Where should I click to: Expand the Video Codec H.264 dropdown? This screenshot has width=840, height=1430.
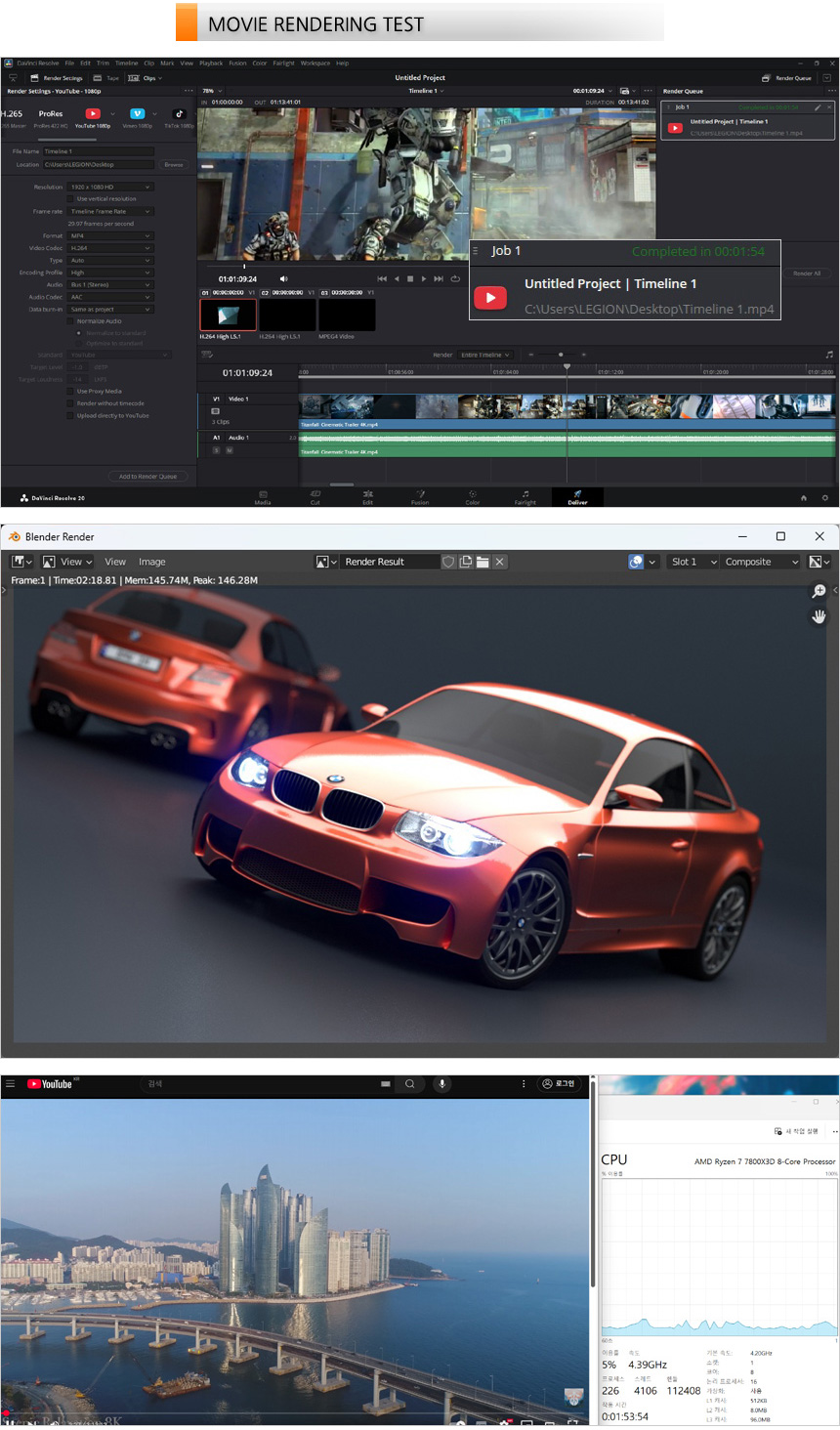[x=110, y=248]
